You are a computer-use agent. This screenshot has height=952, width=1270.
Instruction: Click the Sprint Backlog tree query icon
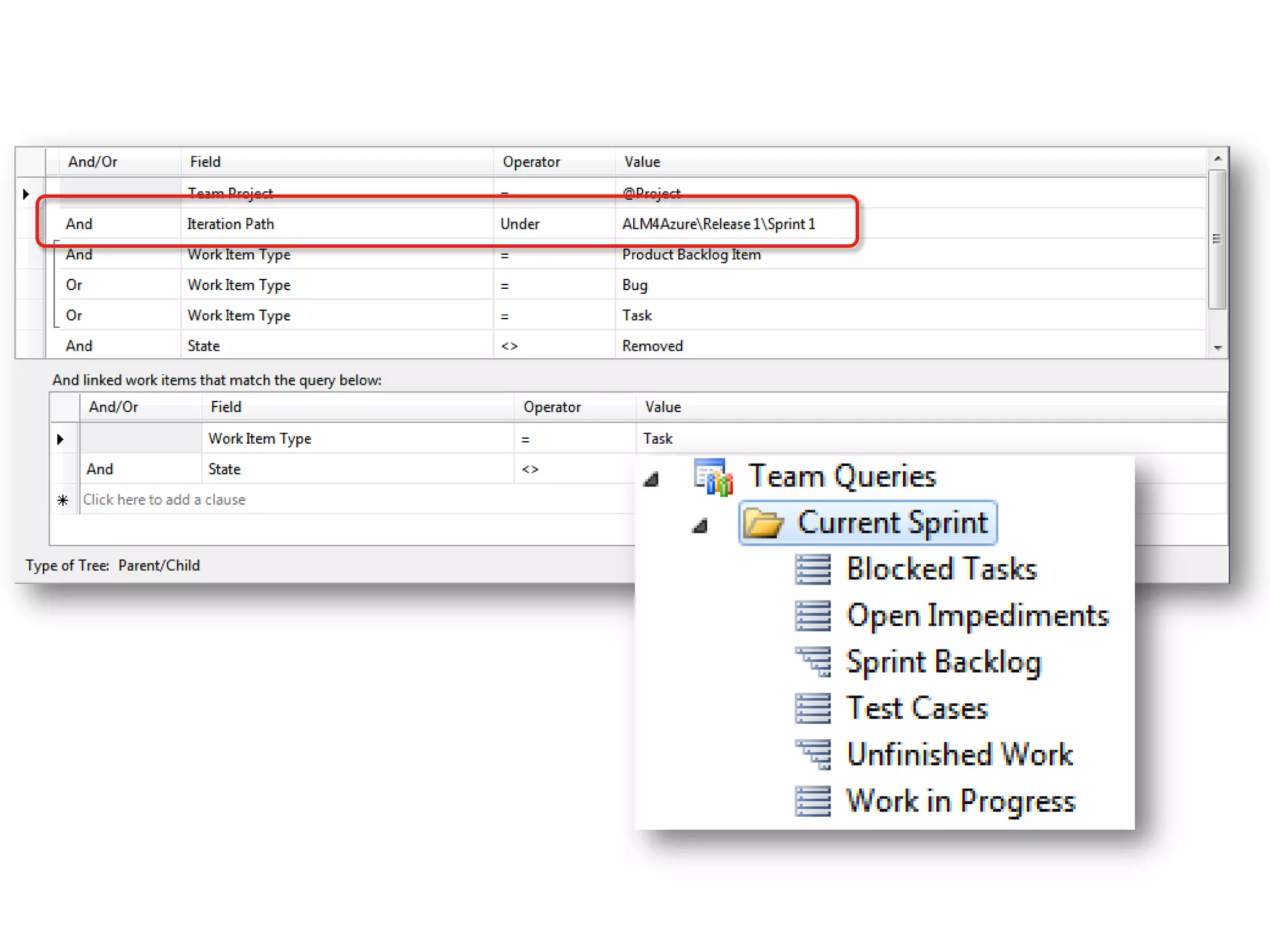click(814, 662)
